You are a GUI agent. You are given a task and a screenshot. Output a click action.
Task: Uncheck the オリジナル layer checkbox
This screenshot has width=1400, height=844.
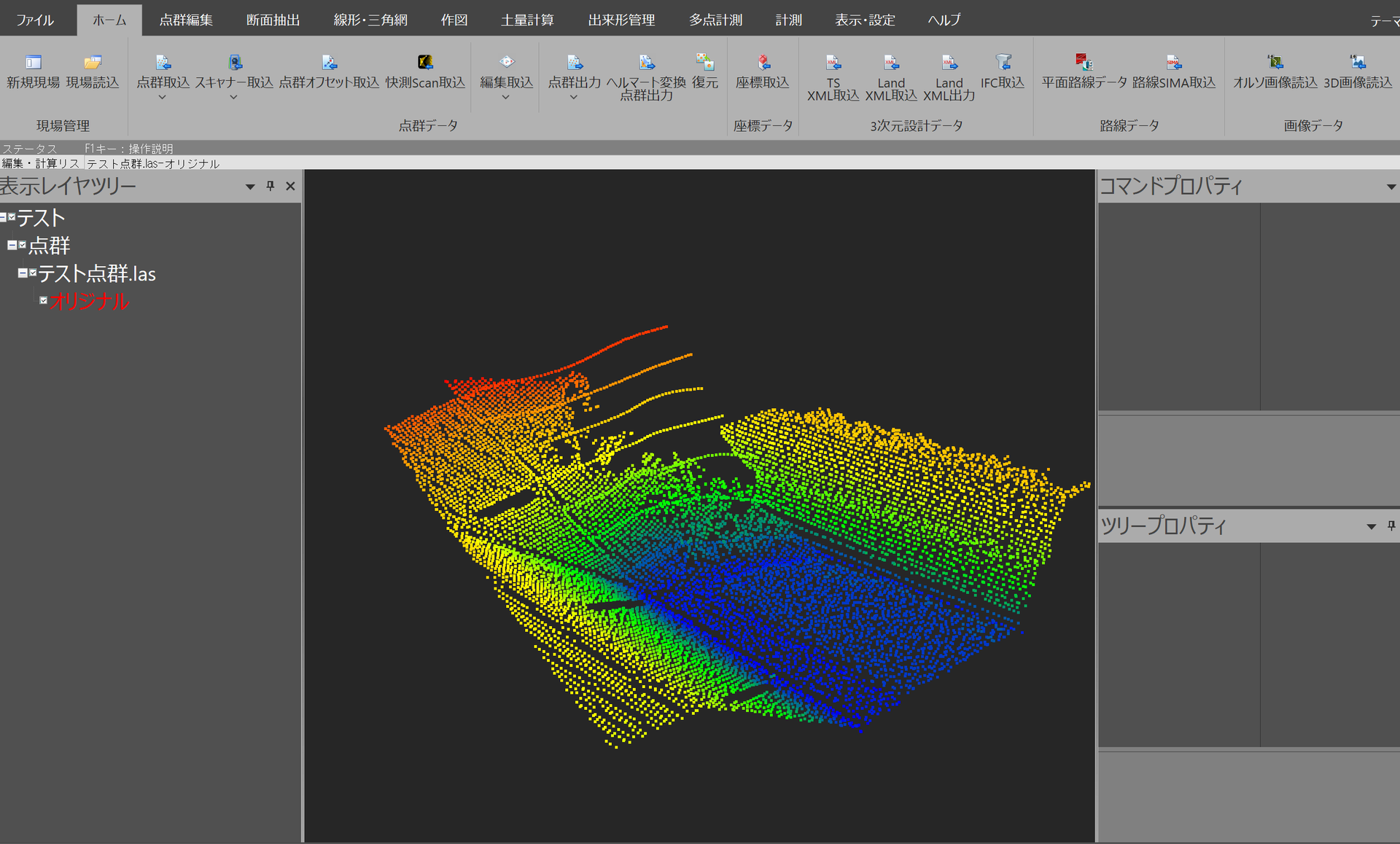pyautogui.click(x=44, y=300)
